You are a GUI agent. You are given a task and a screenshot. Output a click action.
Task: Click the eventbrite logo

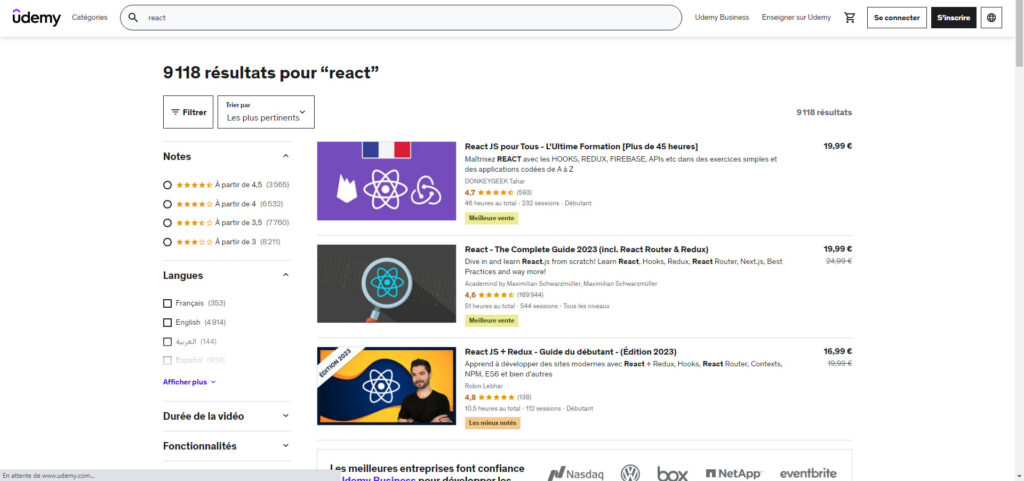(x=808, y=473)
